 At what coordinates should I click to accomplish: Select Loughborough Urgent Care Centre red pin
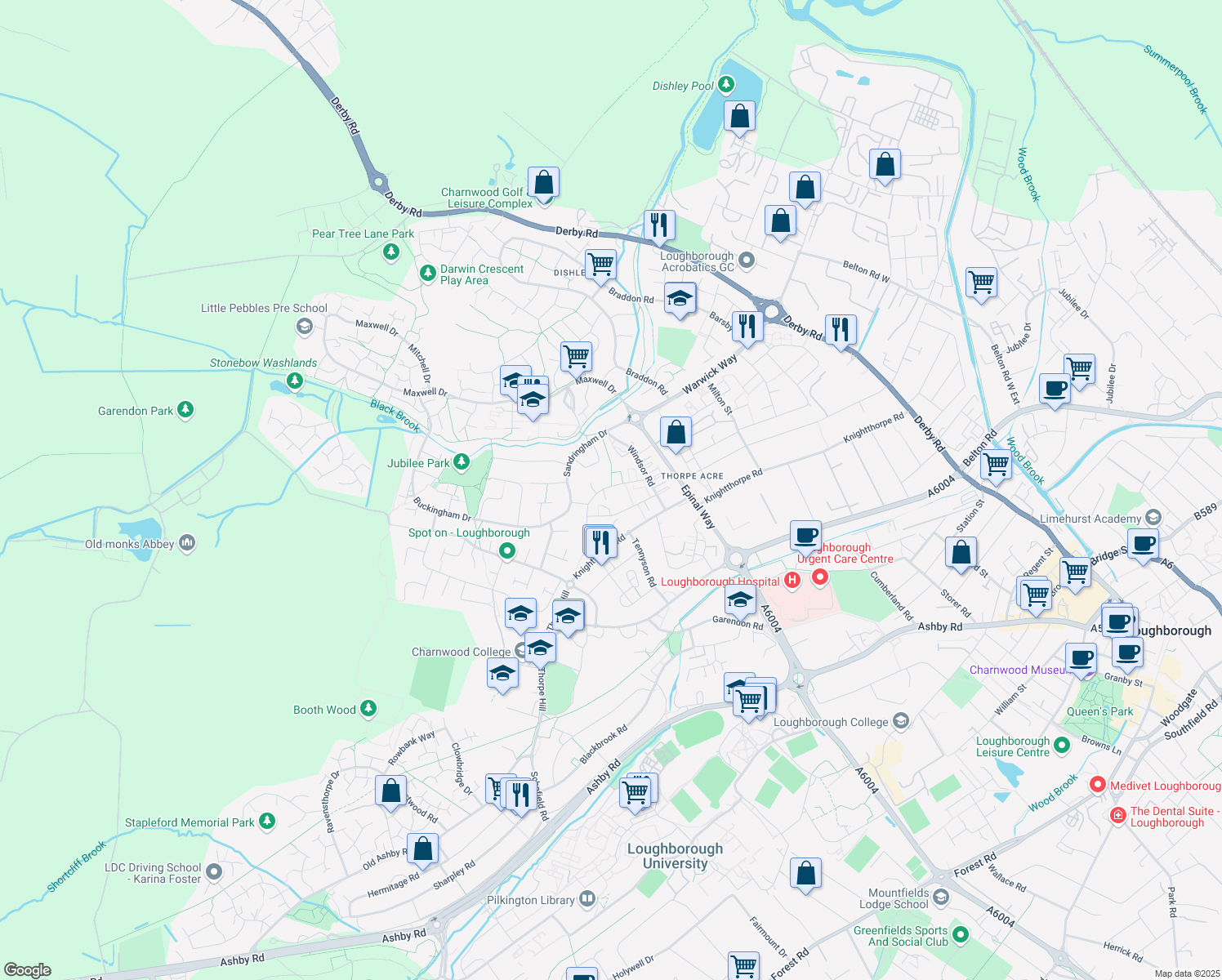820,577
